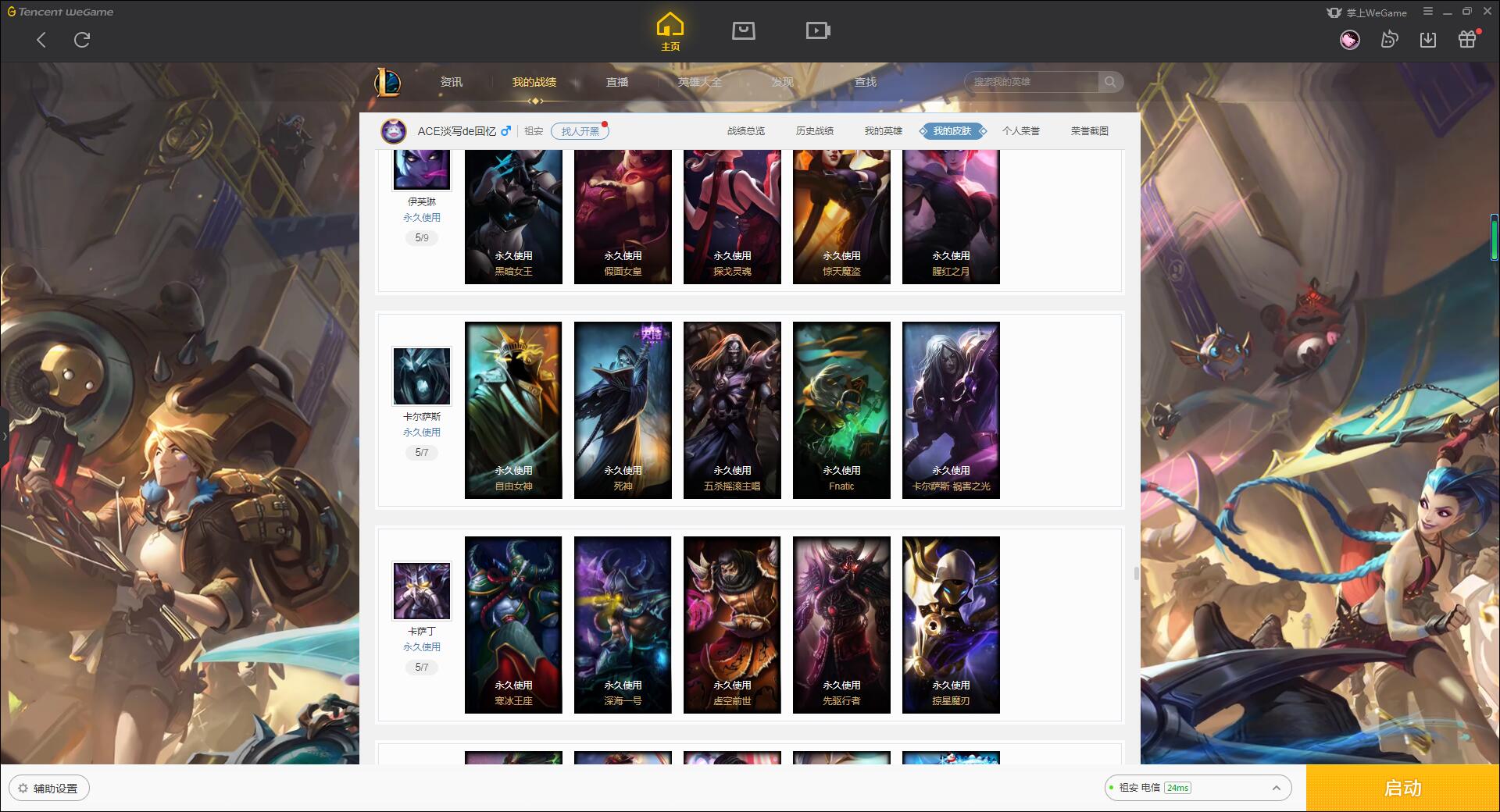This screenshot has width=1500, height=812.
Task: Open the store bag icon
Action: pos(743,31)
